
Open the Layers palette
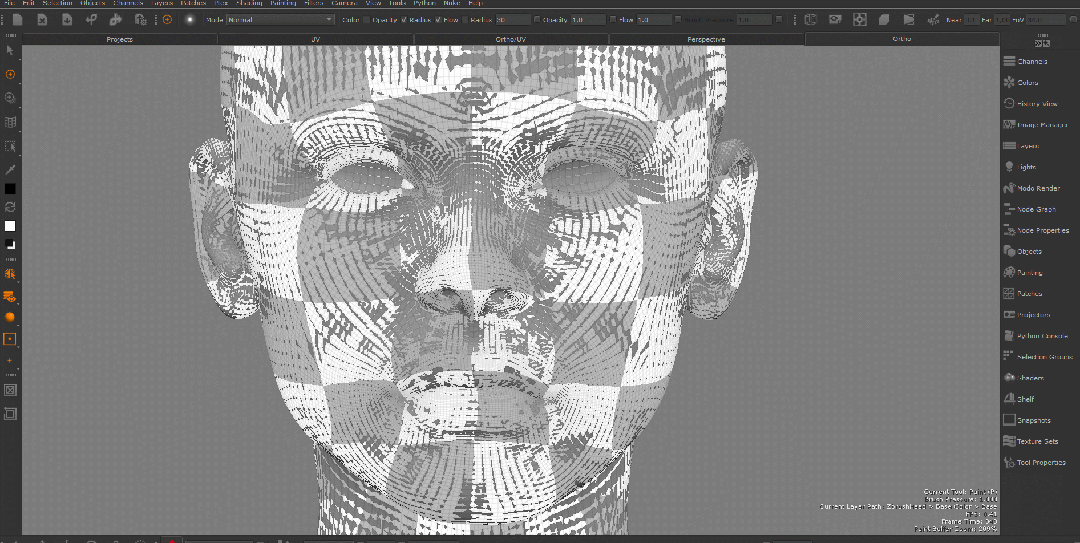1021,146
